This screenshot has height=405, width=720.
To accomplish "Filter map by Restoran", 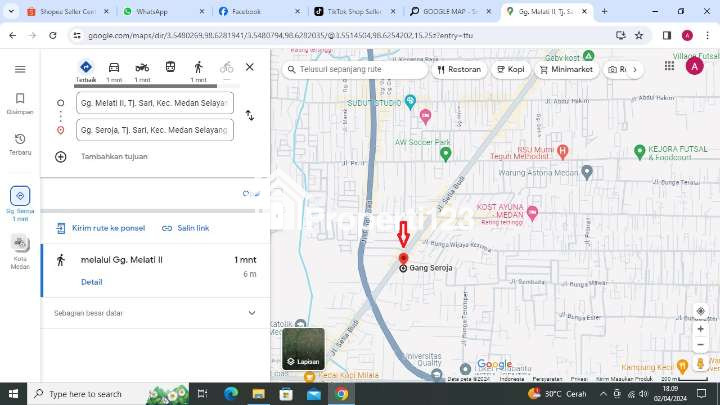I will (459, 69).
